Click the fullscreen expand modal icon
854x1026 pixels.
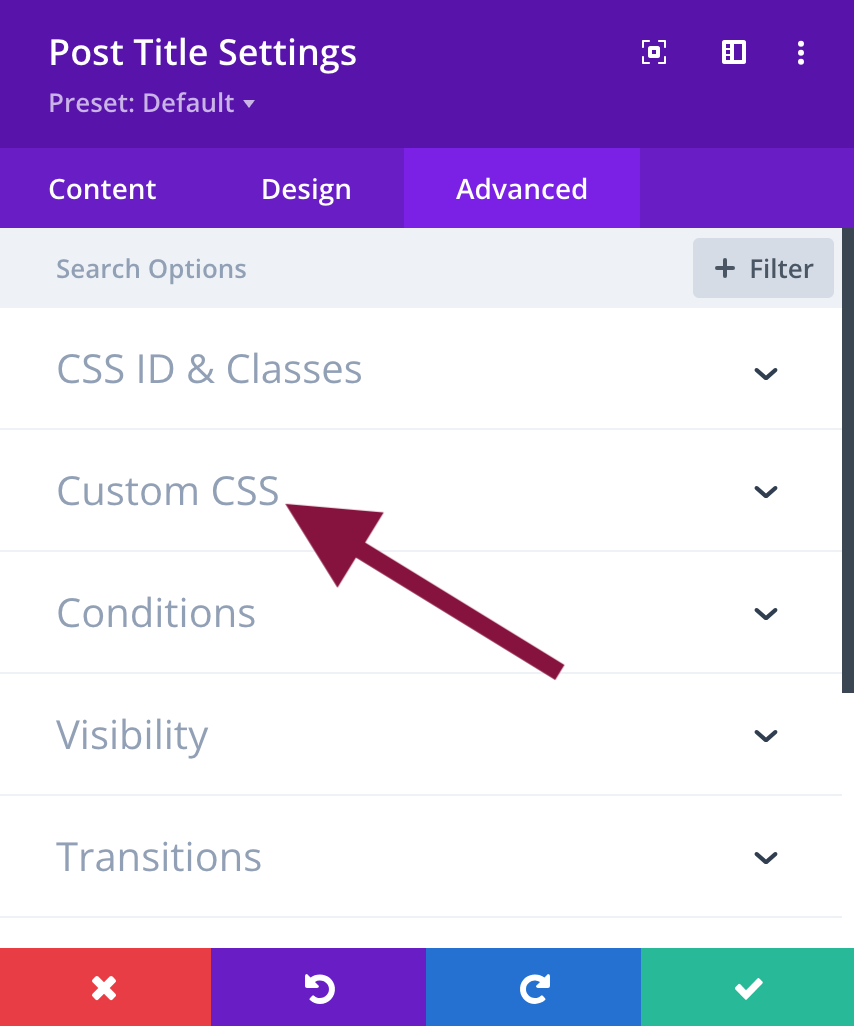click(x=654, y=53)
